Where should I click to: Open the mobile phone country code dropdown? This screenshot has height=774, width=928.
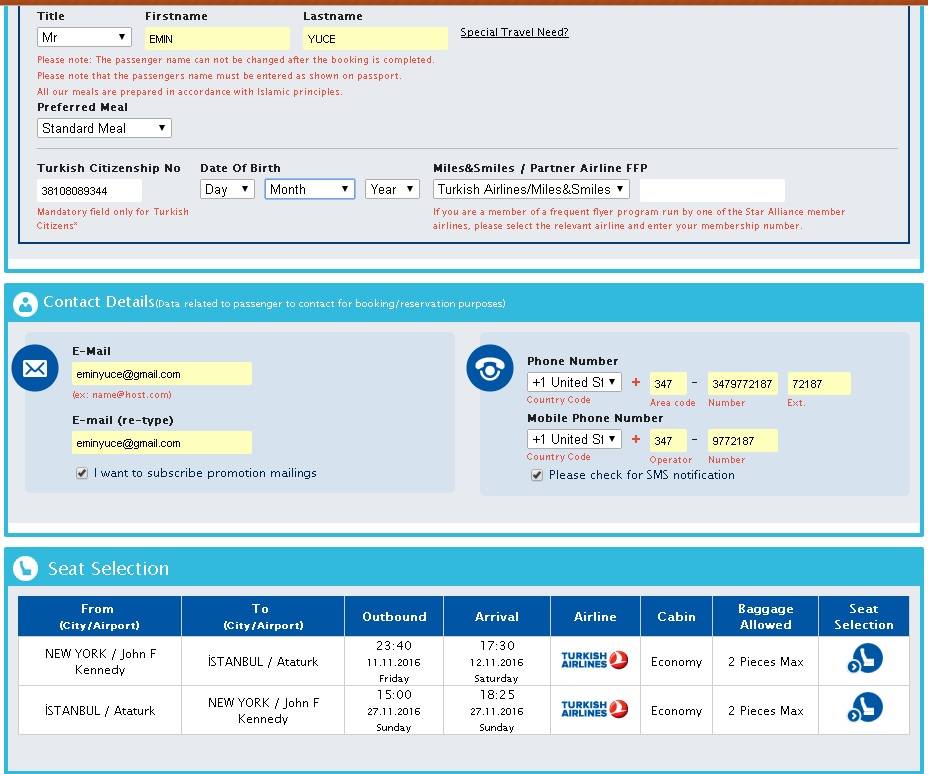coord(574,439)
